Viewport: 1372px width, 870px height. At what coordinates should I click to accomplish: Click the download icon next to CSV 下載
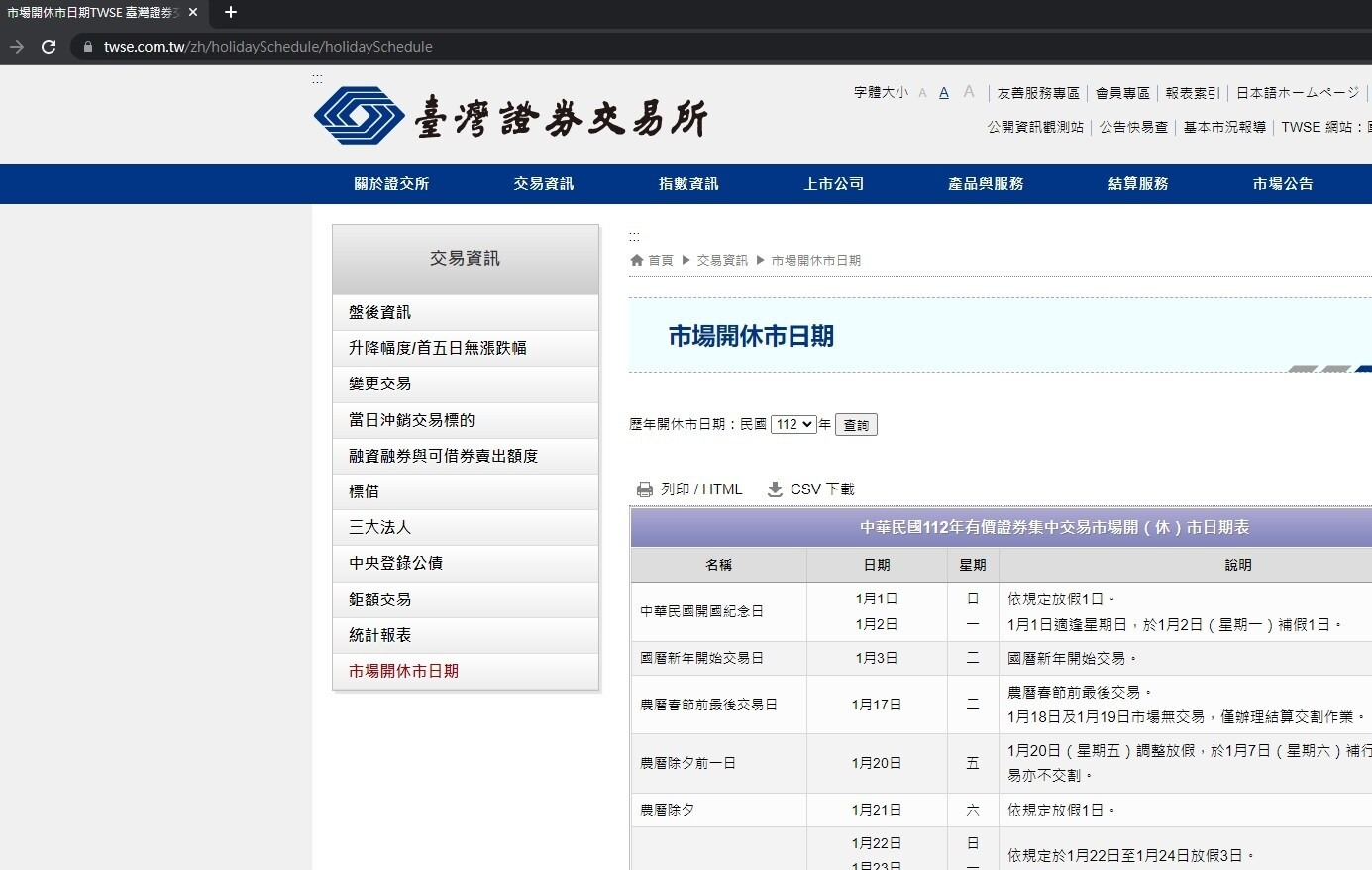(775, 489)
